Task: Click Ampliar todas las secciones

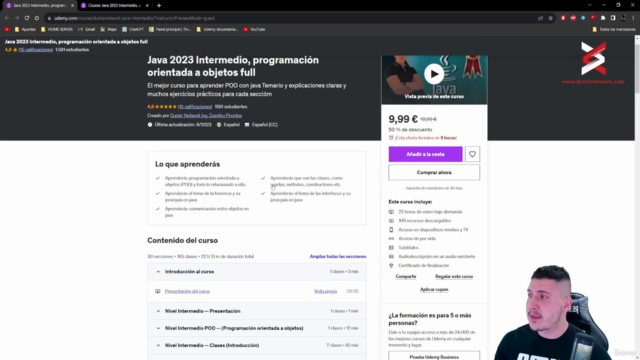Action: click(x=338, y=256)
